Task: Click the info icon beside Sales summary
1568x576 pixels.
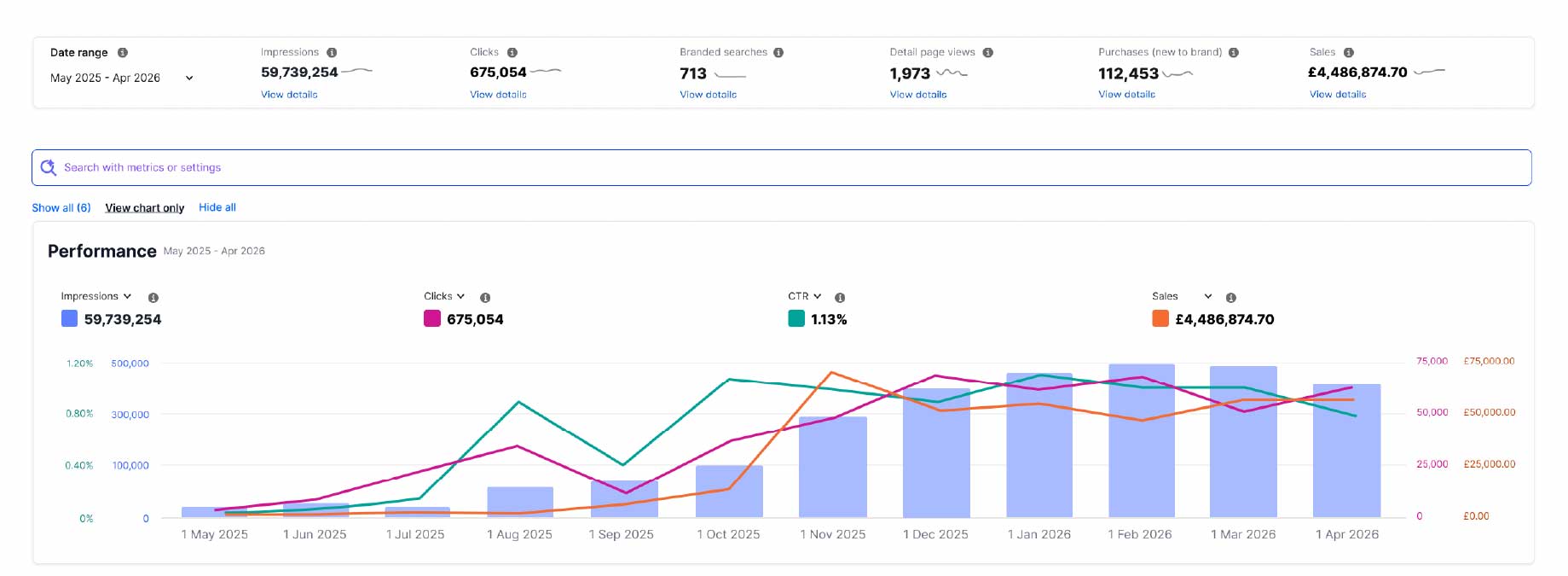Action: (1348, 53)
